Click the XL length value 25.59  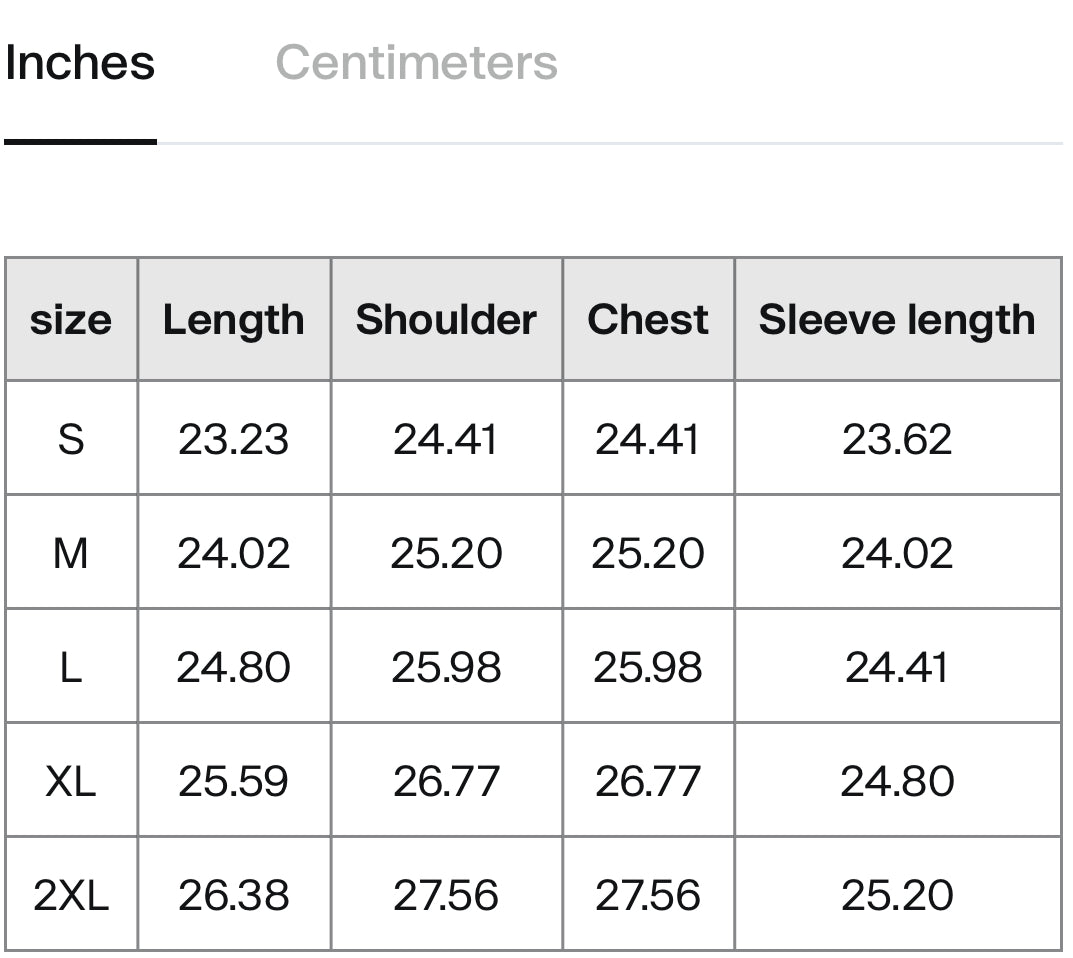[234, 781]
